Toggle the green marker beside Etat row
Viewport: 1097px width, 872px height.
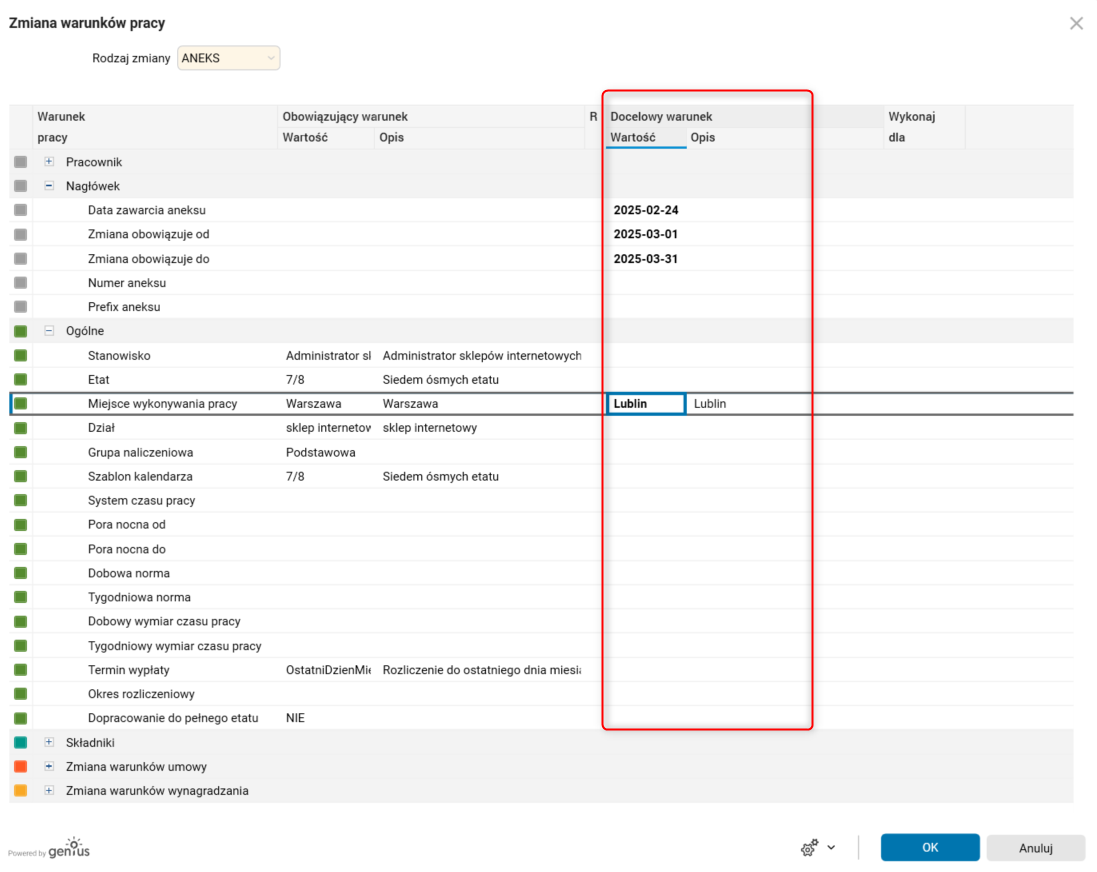(x=21, y=380)
